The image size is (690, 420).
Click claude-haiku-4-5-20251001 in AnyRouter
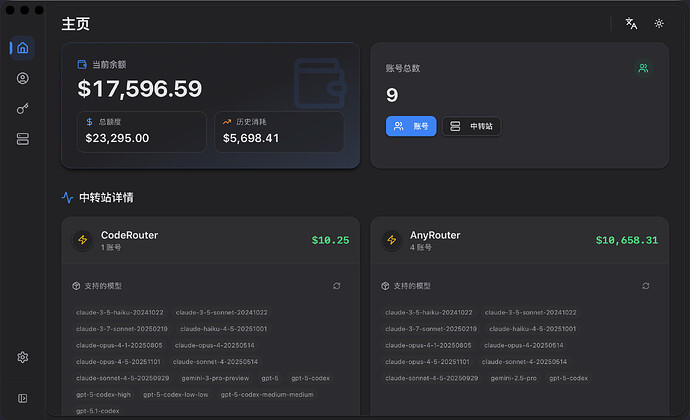[x=532, y=329]
